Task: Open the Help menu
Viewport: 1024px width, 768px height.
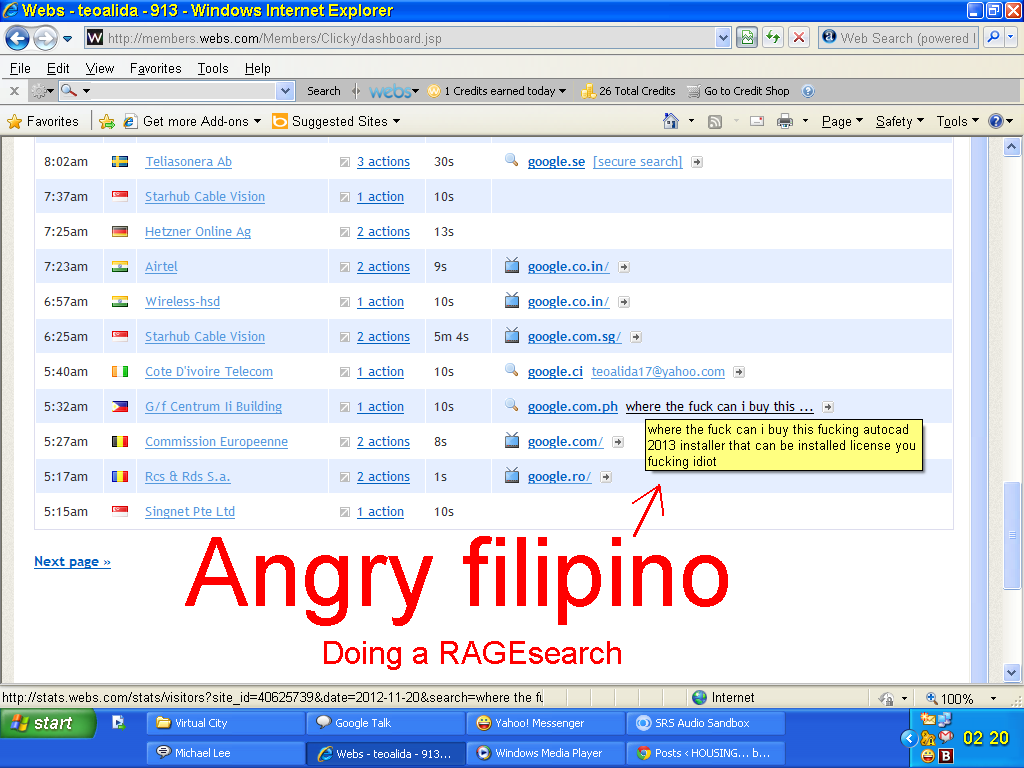Action: (257, 69)
